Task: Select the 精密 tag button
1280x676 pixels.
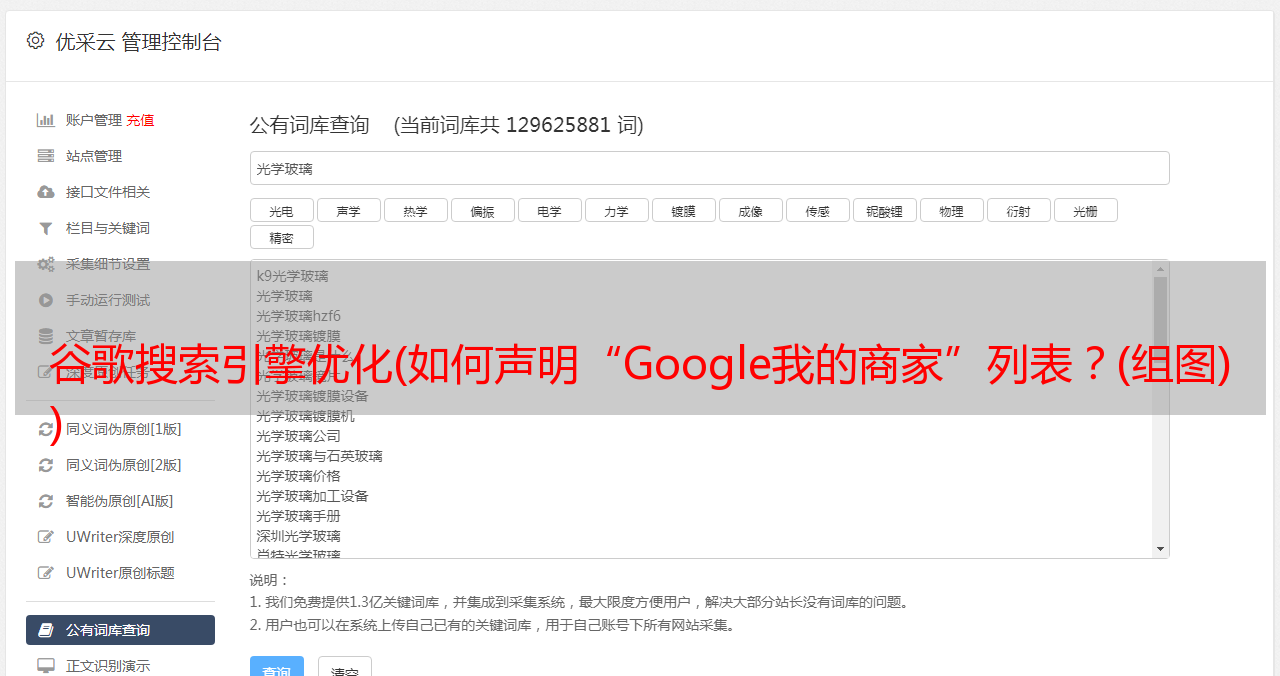Action: [x=282, y=237]
